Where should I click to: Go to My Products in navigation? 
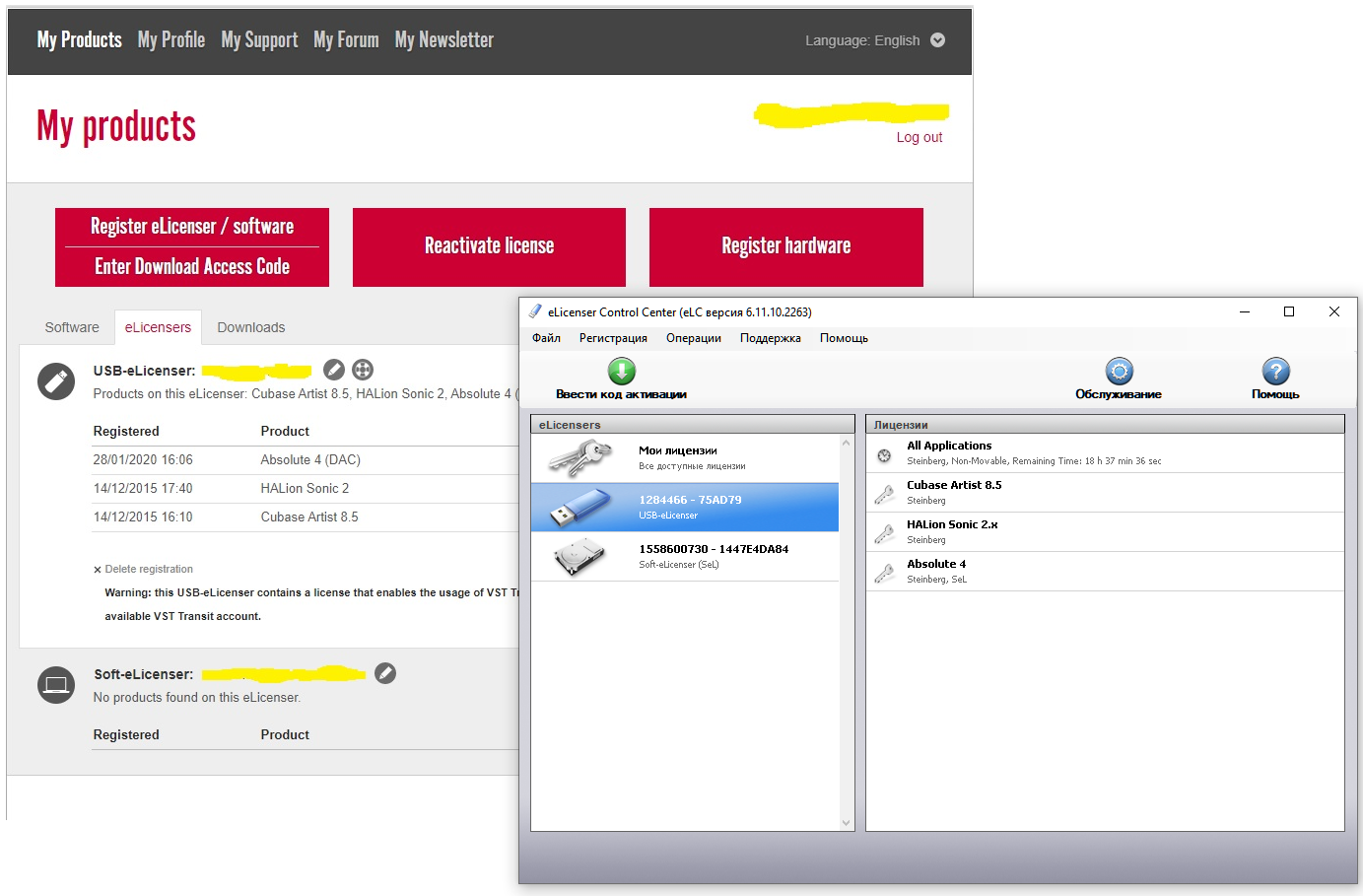coord(80,39)
